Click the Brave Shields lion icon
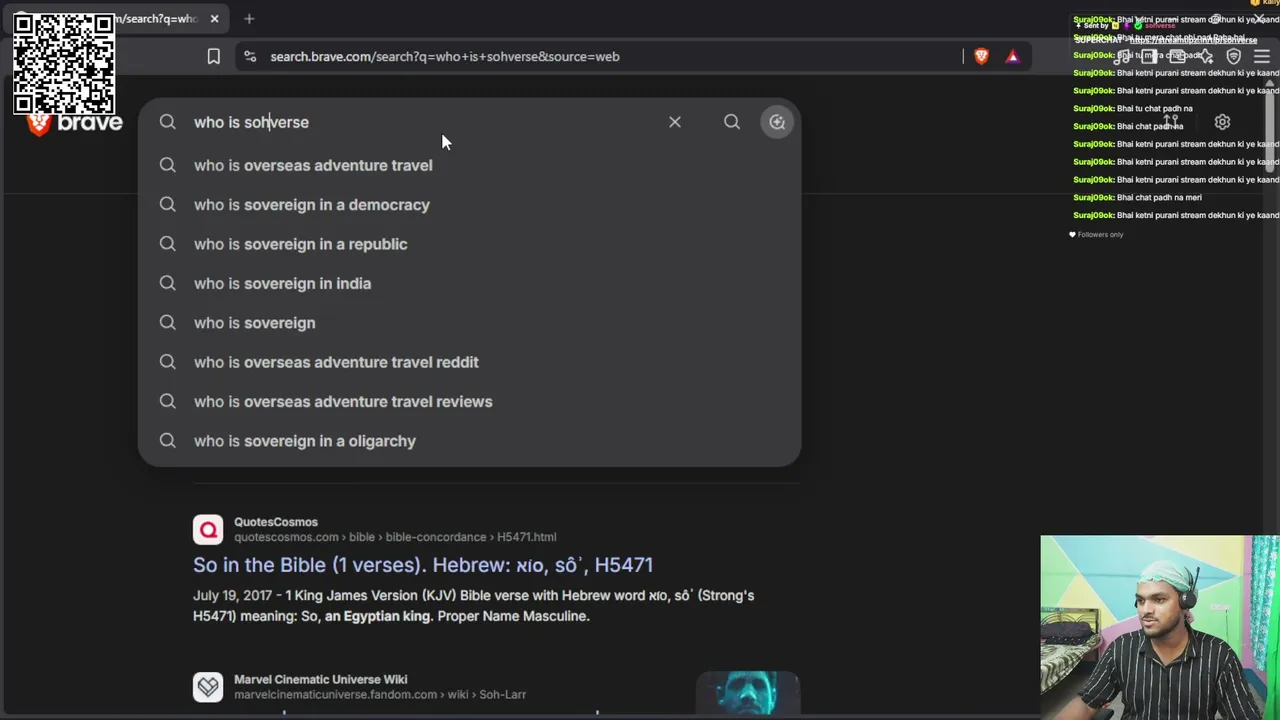The image size is (1280, 720). [981, 57]
